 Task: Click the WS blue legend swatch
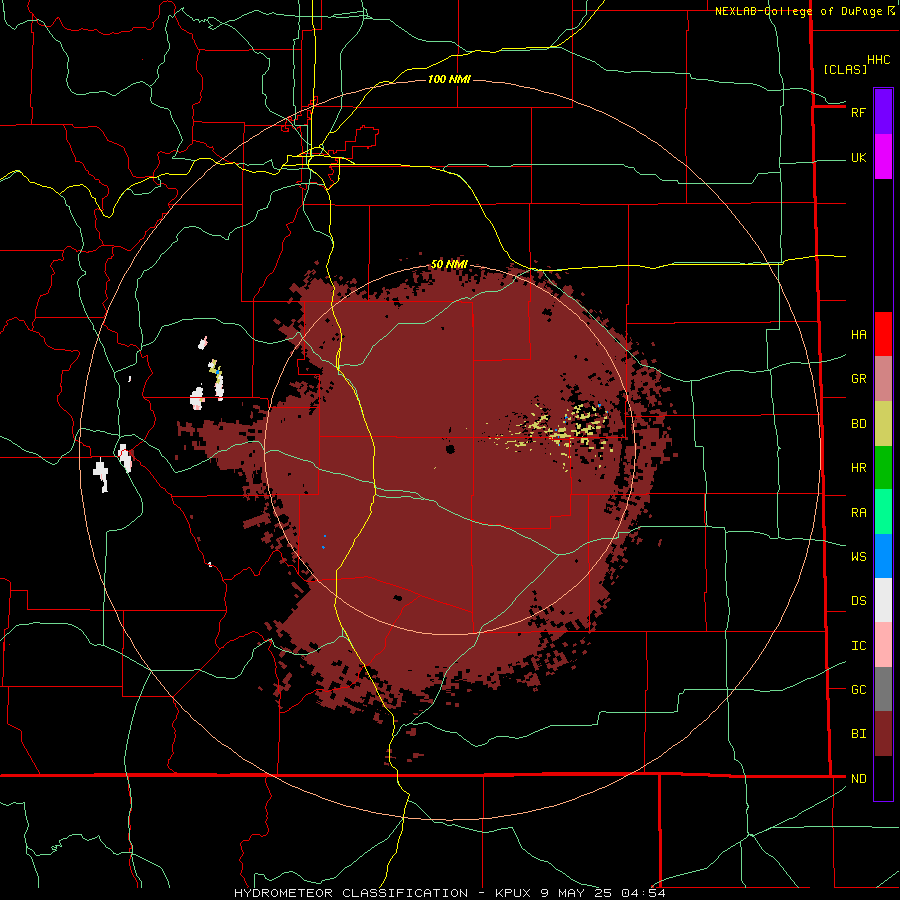pos(883,556)
